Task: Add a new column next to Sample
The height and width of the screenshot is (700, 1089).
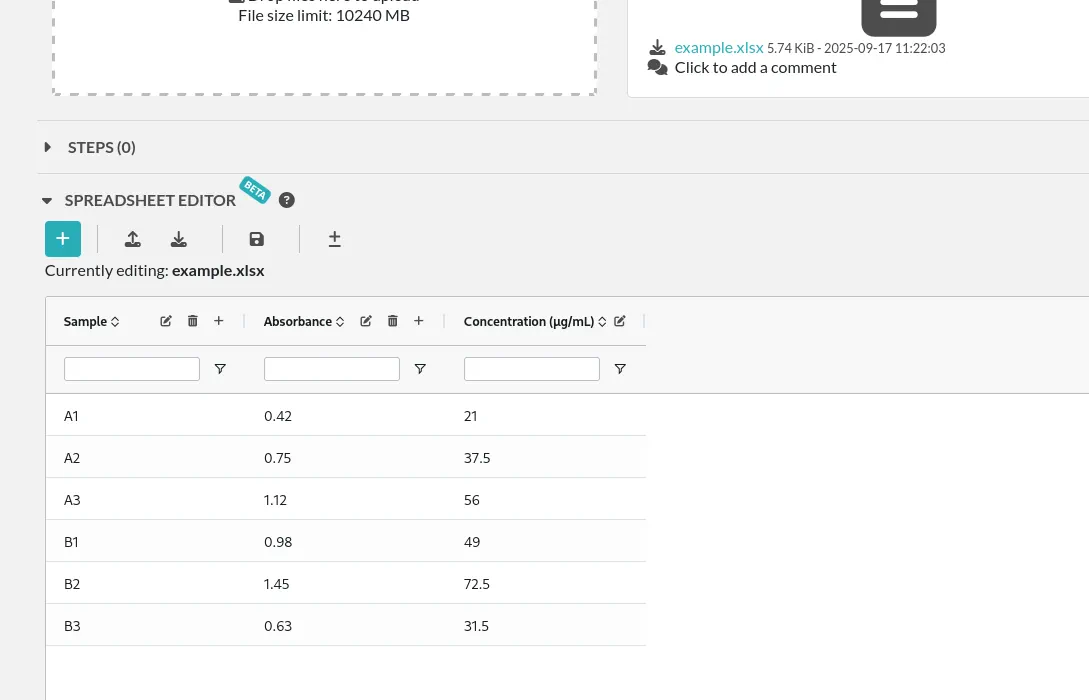Action: 218,320
